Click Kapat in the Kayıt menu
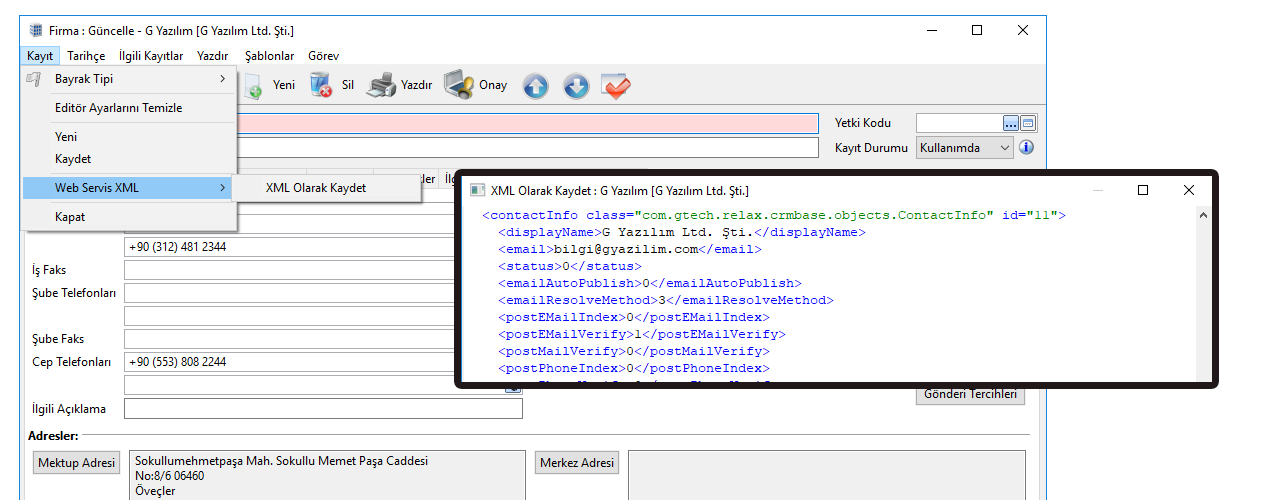The height and width of the screenshot is (500, 1269). [70, 217]
